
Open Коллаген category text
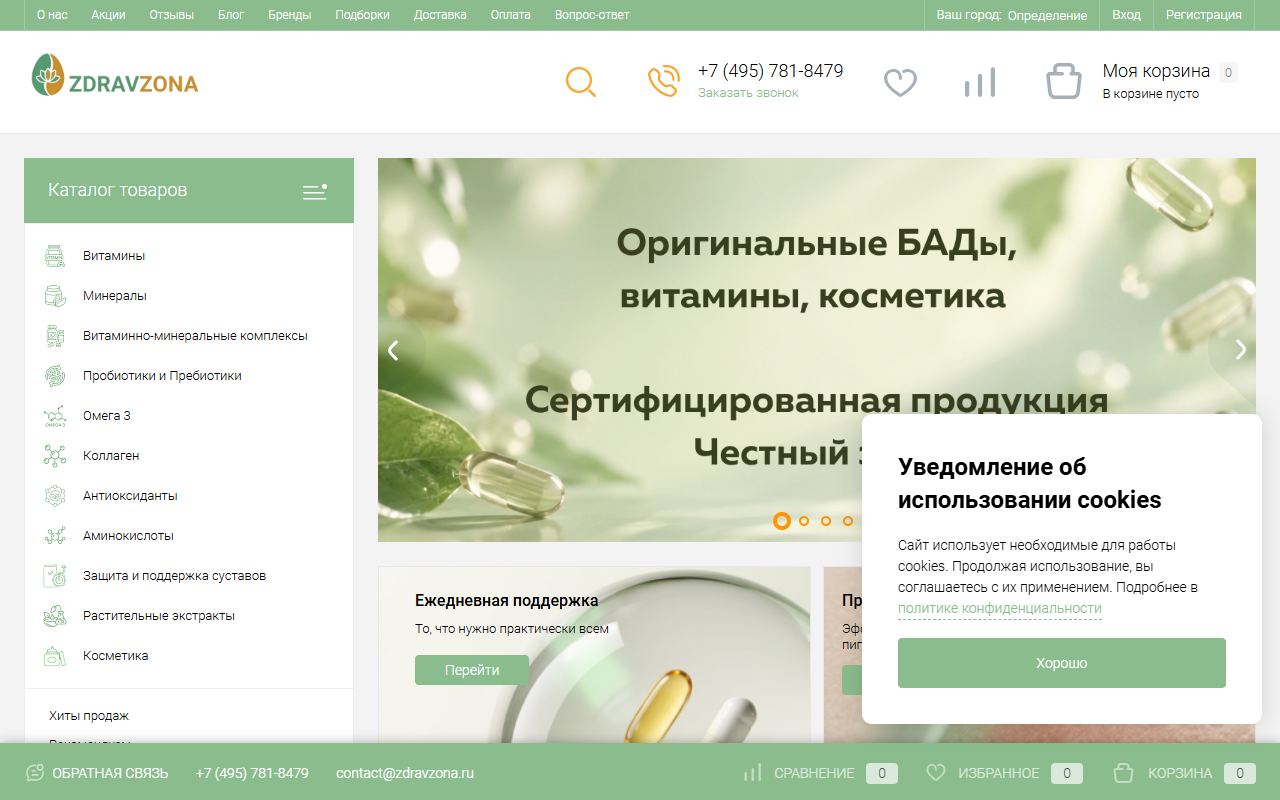111,456
